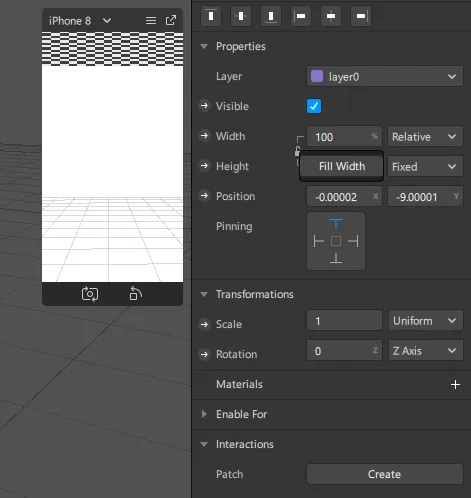Click the align right icon
Image resolution: width=471 pixels, height=498 pixels.
[361, 16]
